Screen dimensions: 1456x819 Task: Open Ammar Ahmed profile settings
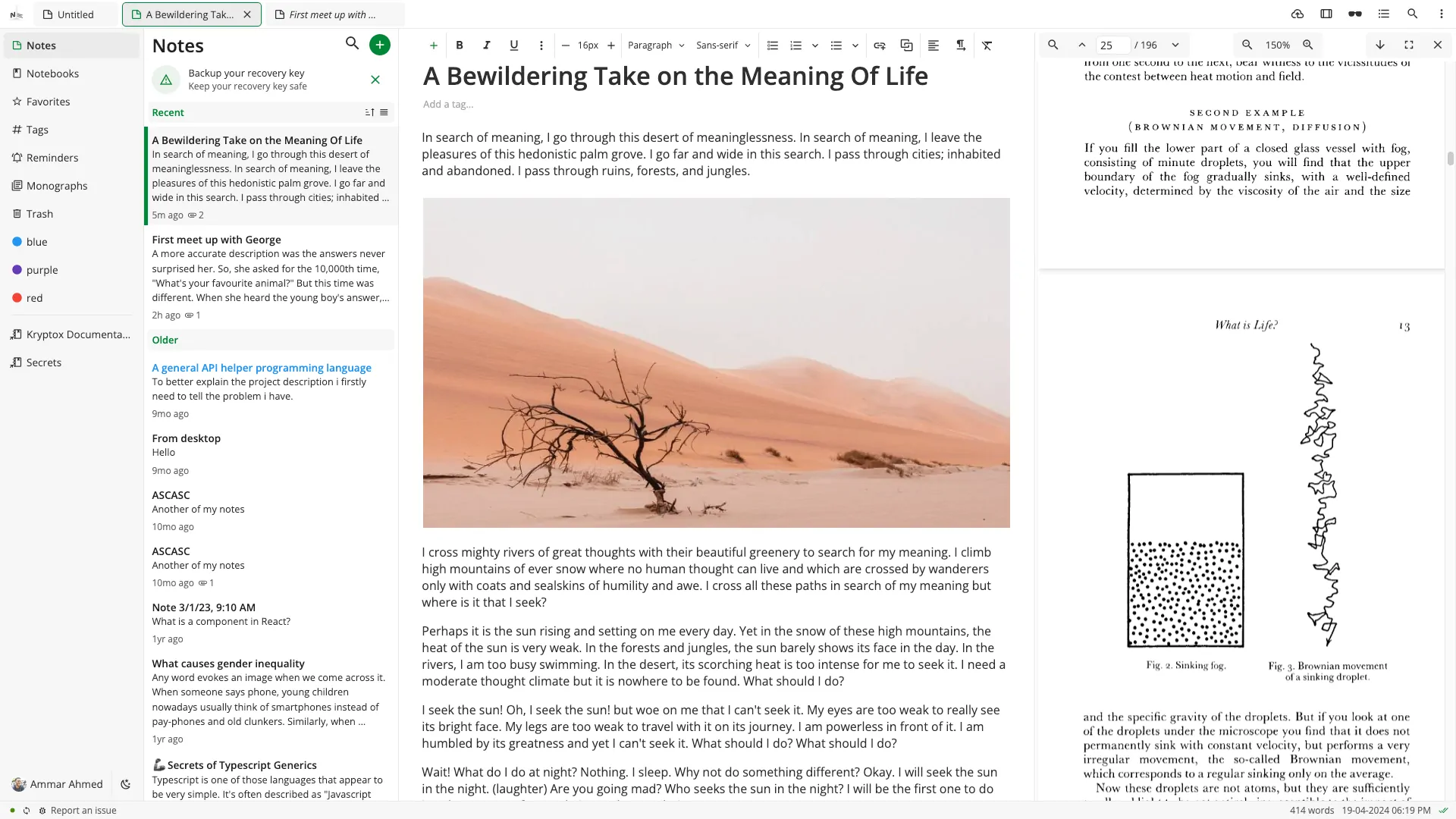(58, 785)
